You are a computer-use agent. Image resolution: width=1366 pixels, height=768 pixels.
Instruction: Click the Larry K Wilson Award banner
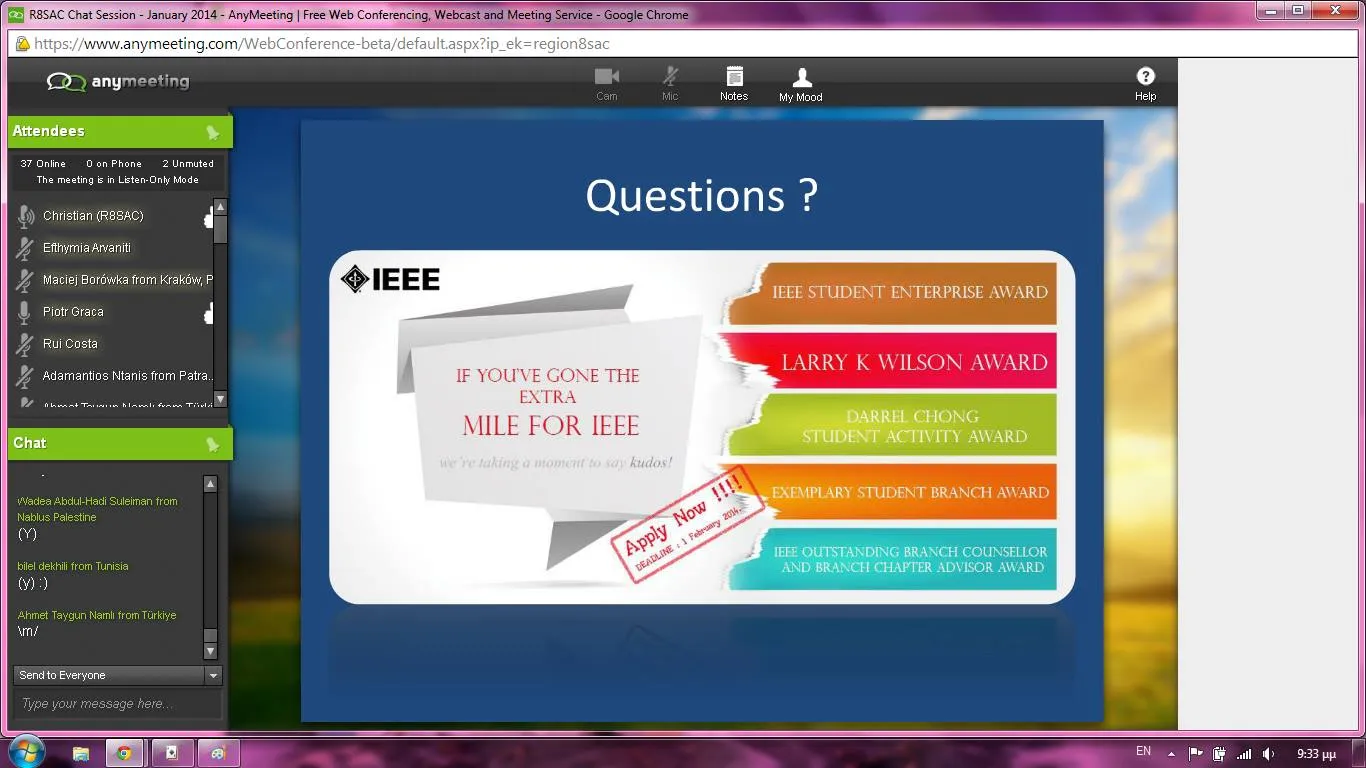890,361
